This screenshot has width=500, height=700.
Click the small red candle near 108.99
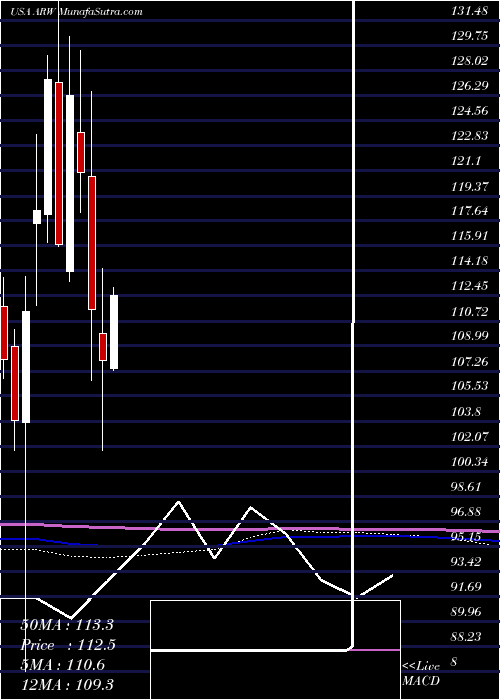click(103, 347)
